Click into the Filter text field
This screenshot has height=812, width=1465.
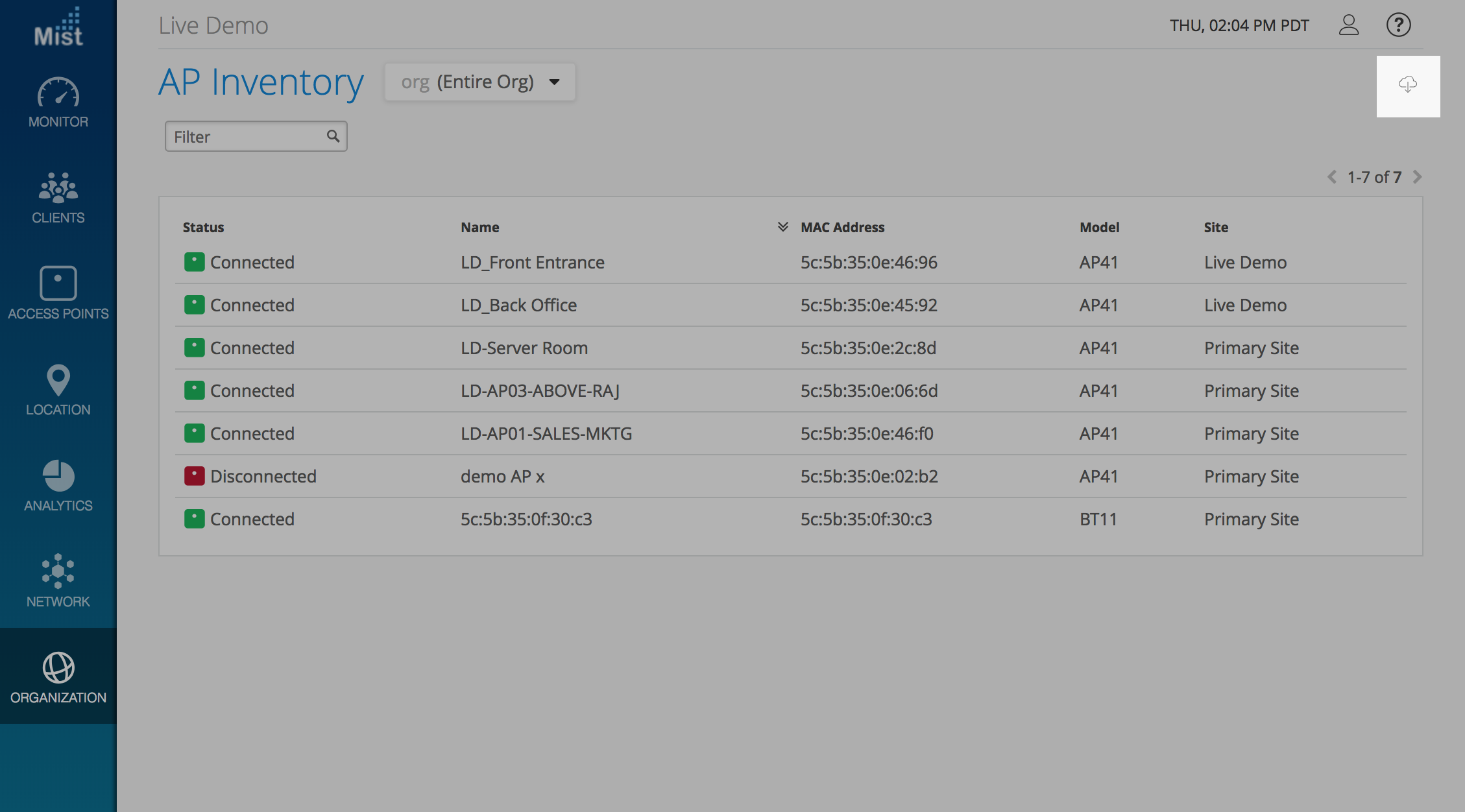point(247,137)
